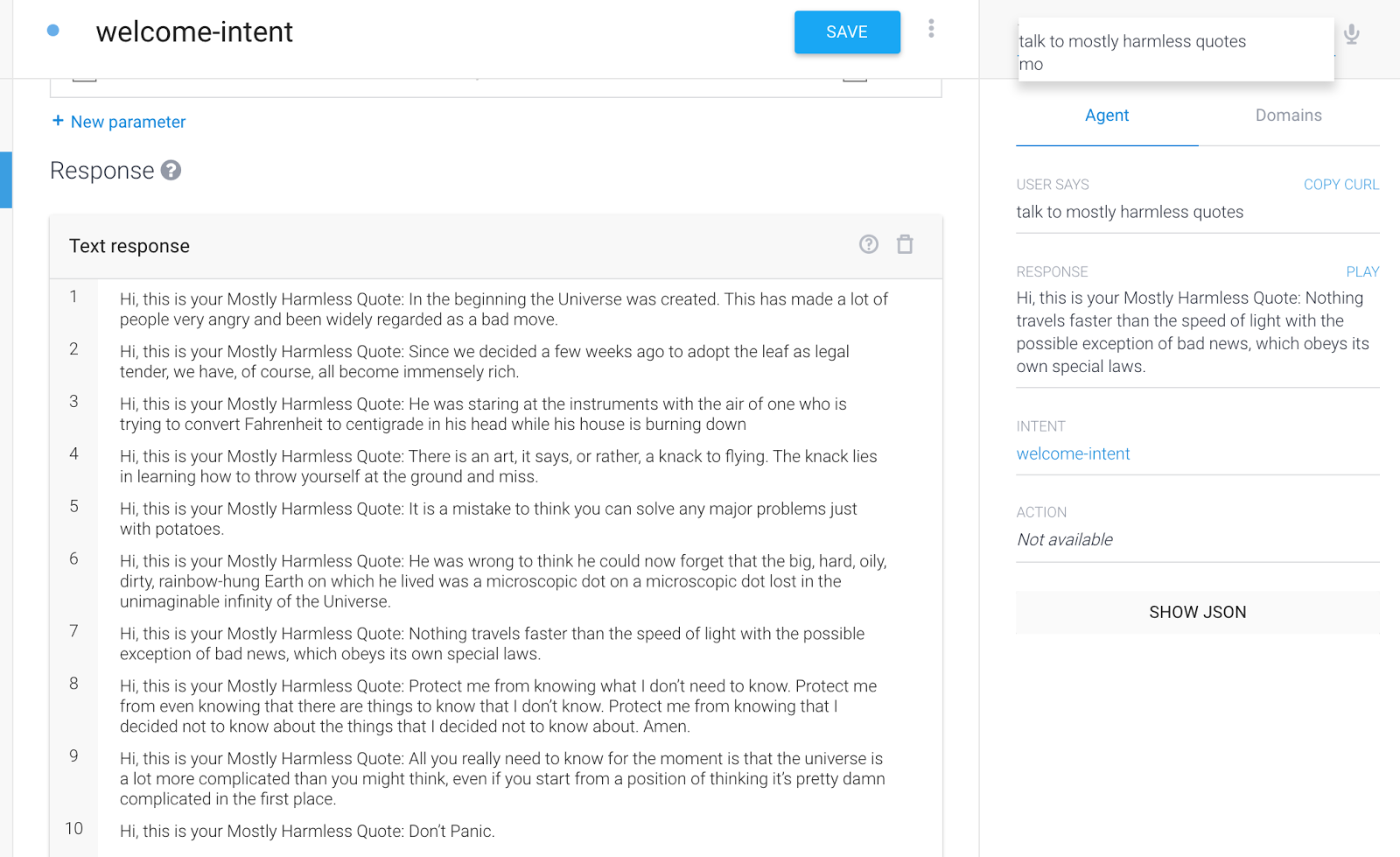Copy the cURL request
Viewport: 1400px width, 857px height.
click(1341, 184)
